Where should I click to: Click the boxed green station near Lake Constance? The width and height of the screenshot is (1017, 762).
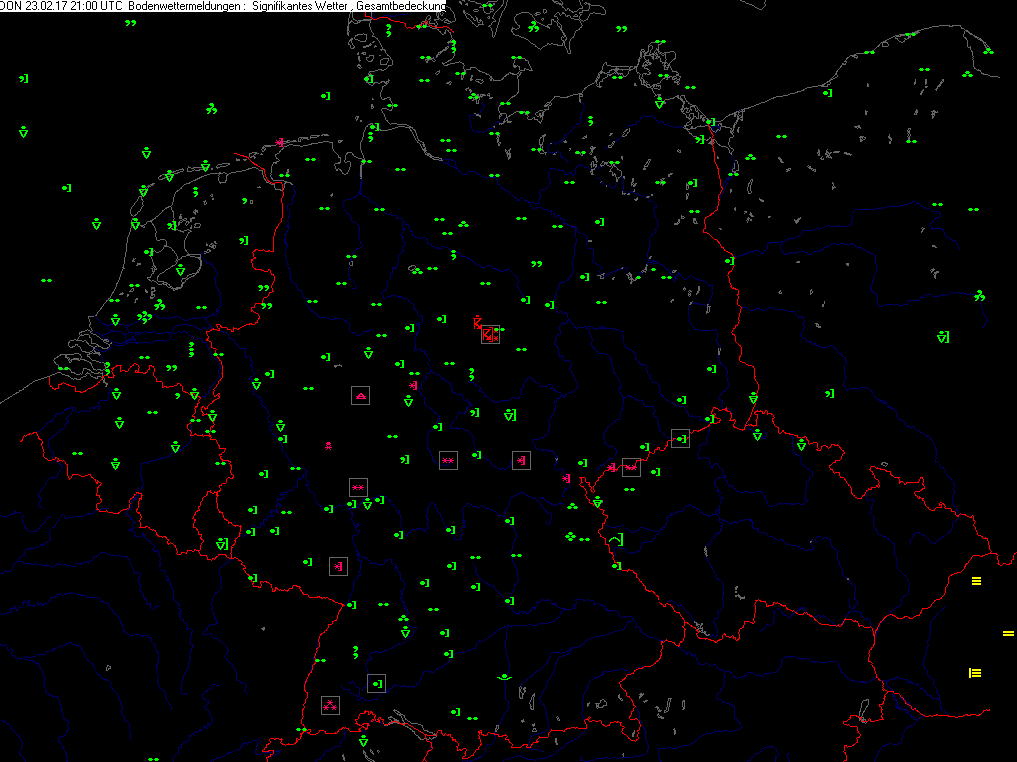tap(376, 684)
